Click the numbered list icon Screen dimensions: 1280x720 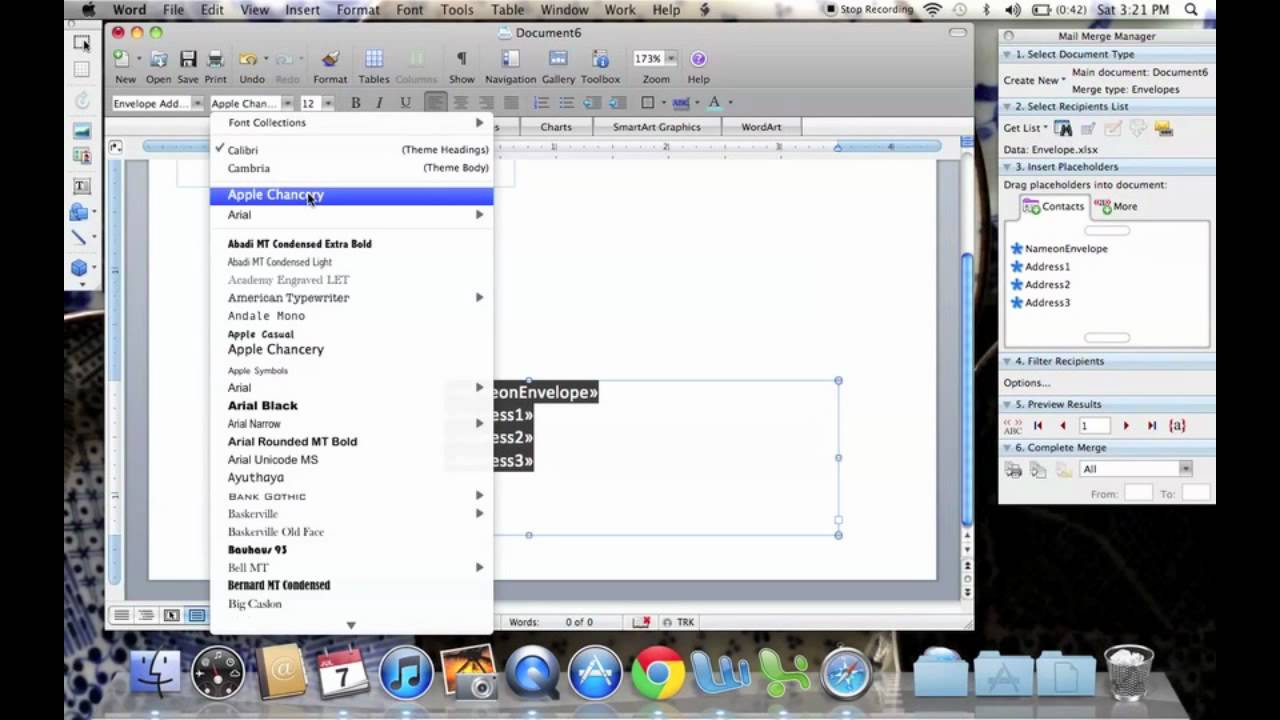[x=541, y=103]
